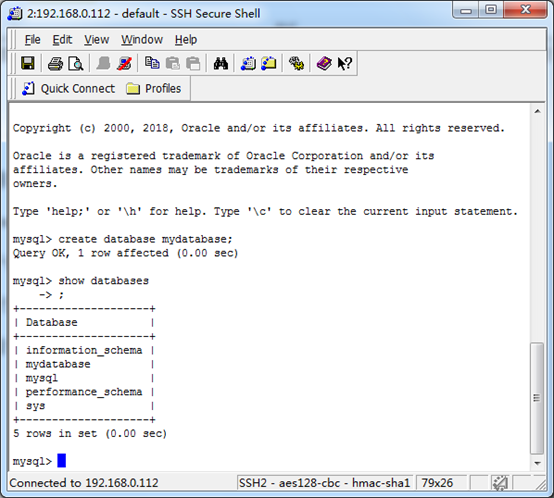Open the Help book icon
Viewport: 554px width, 498px height.
(x=324, y=64)
